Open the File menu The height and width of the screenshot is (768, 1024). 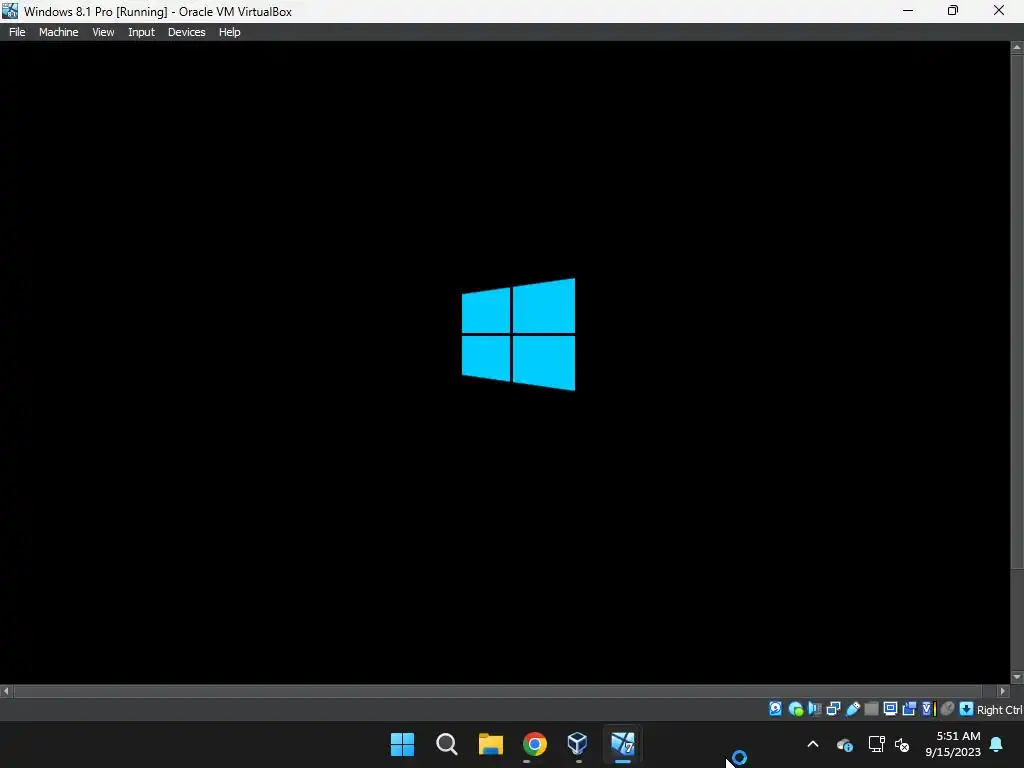pos(17,32)
